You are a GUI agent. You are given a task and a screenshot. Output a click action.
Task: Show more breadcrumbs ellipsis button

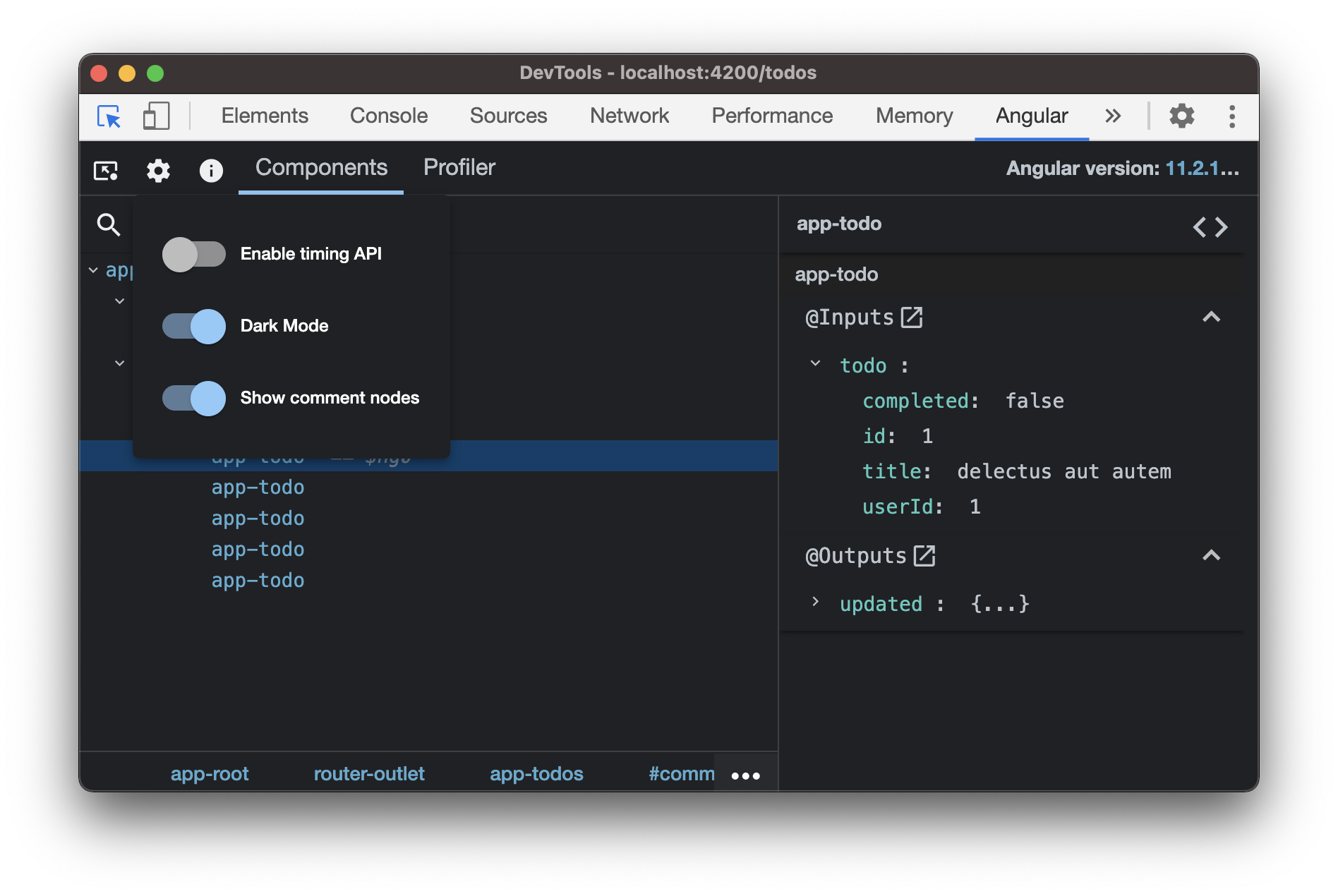click(x=745, y=775)
